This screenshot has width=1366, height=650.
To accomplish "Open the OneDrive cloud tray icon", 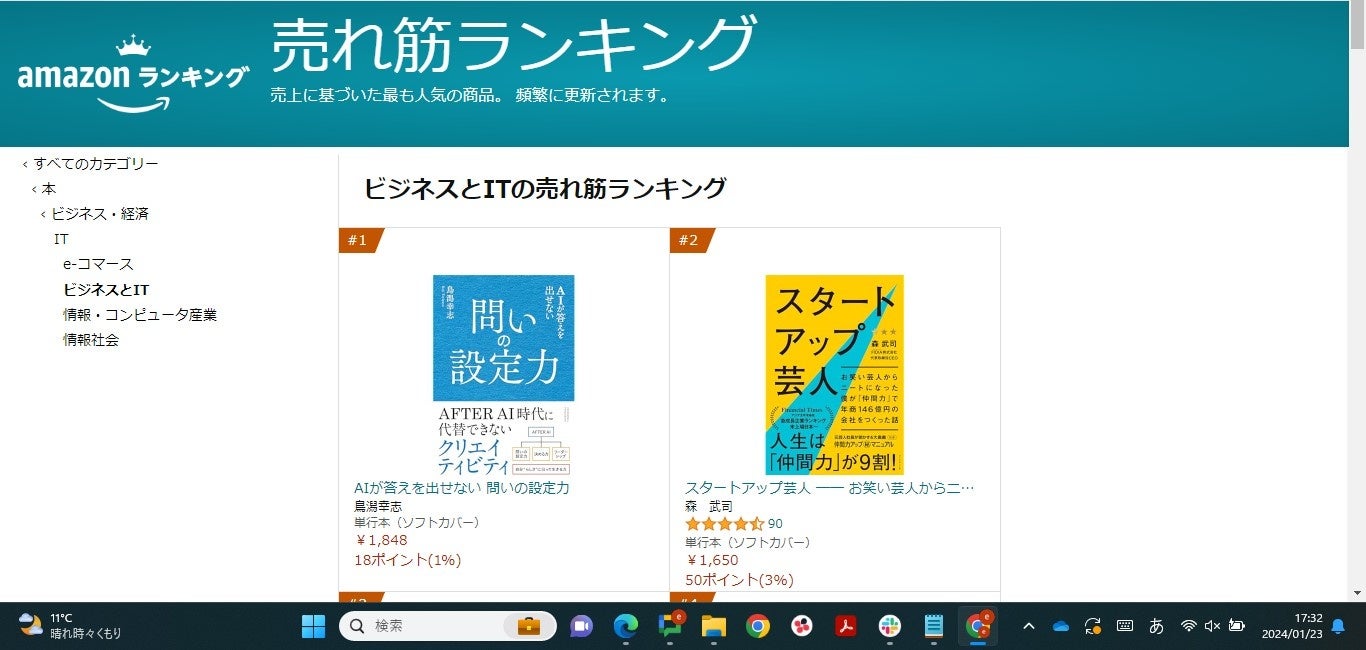I will (x=1061, y=626).
